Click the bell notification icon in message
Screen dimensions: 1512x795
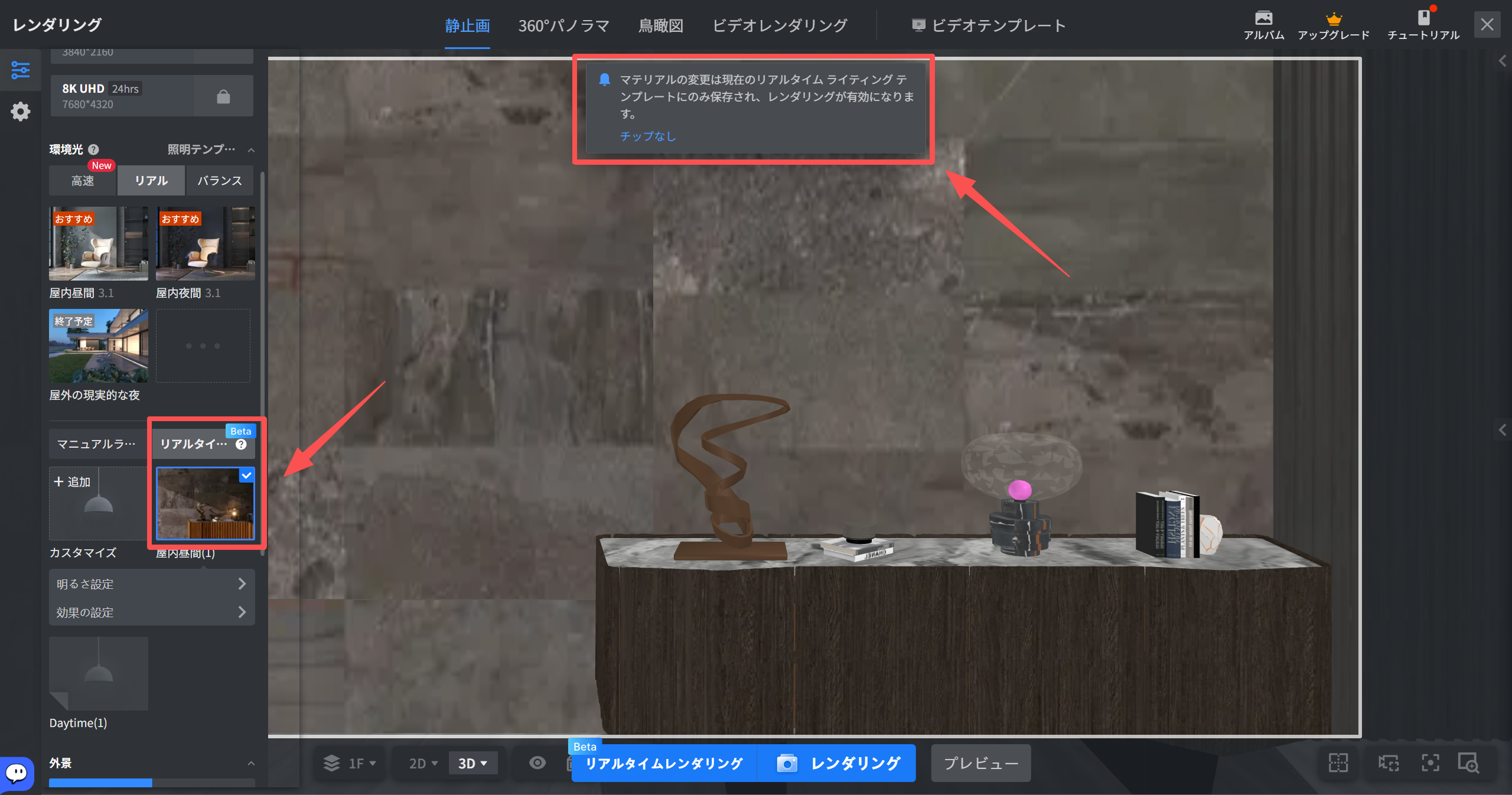click(604, 79)
